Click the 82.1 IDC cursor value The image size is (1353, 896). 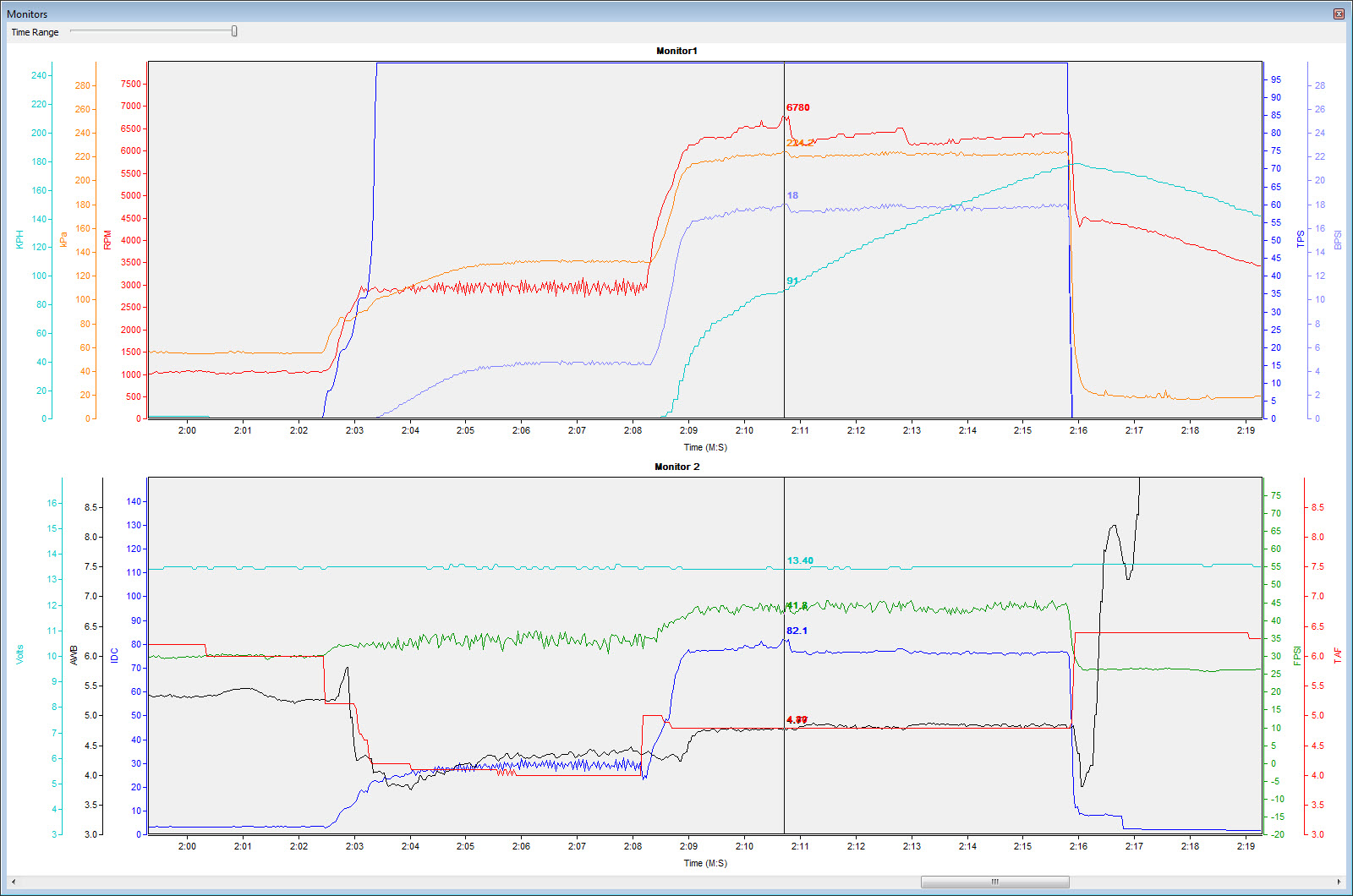(x=797, y=631)
